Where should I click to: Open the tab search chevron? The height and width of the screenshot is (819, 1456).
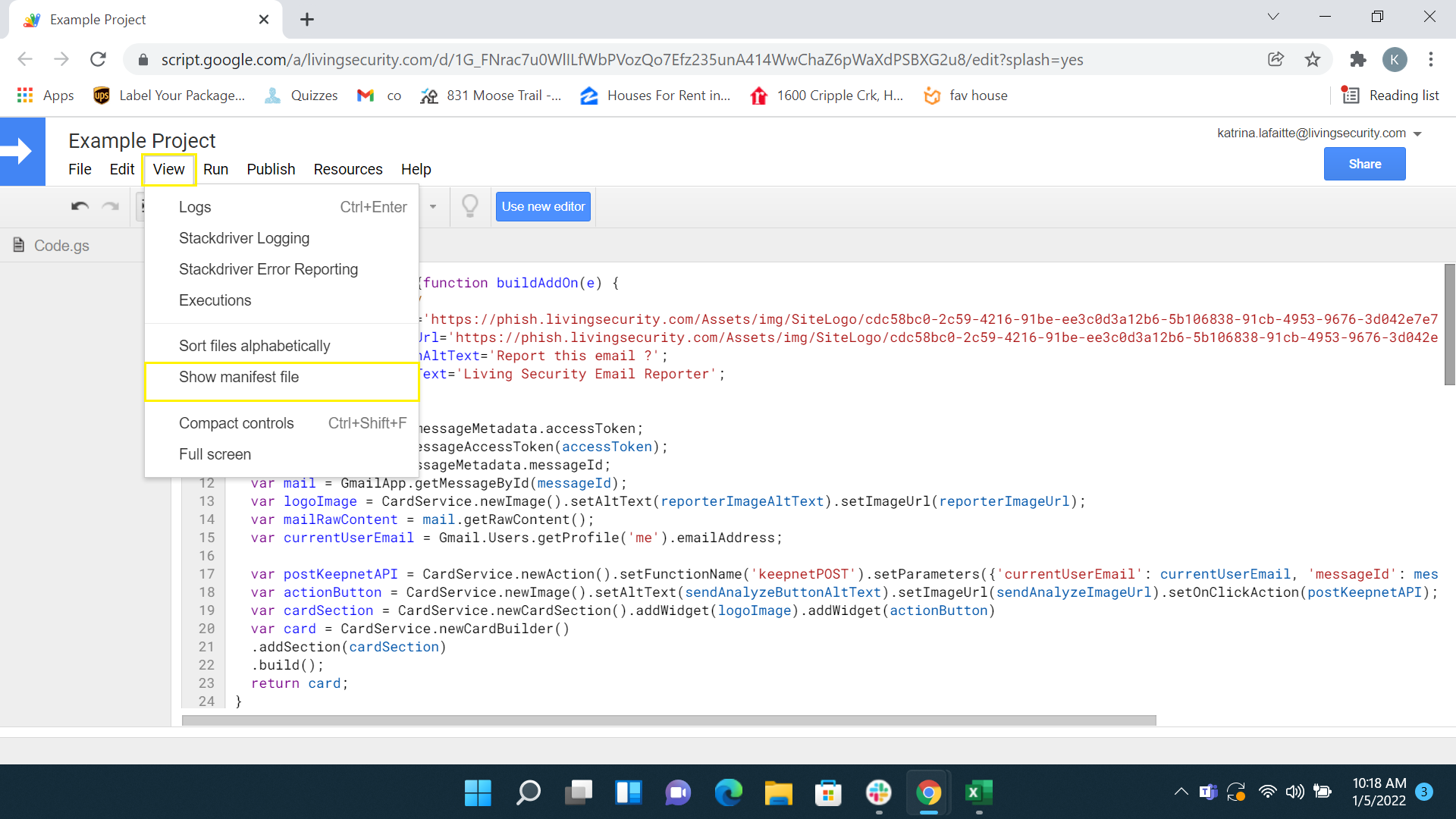[1273, 17]
